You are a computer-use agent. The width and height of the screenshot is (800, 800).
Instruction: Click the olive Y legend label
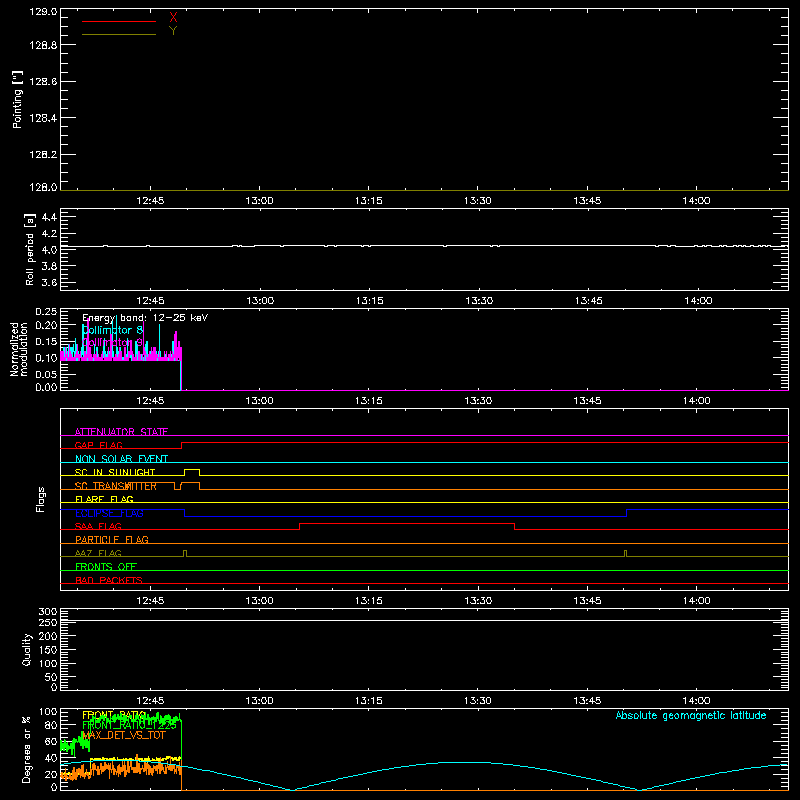[x=173, y=31]
